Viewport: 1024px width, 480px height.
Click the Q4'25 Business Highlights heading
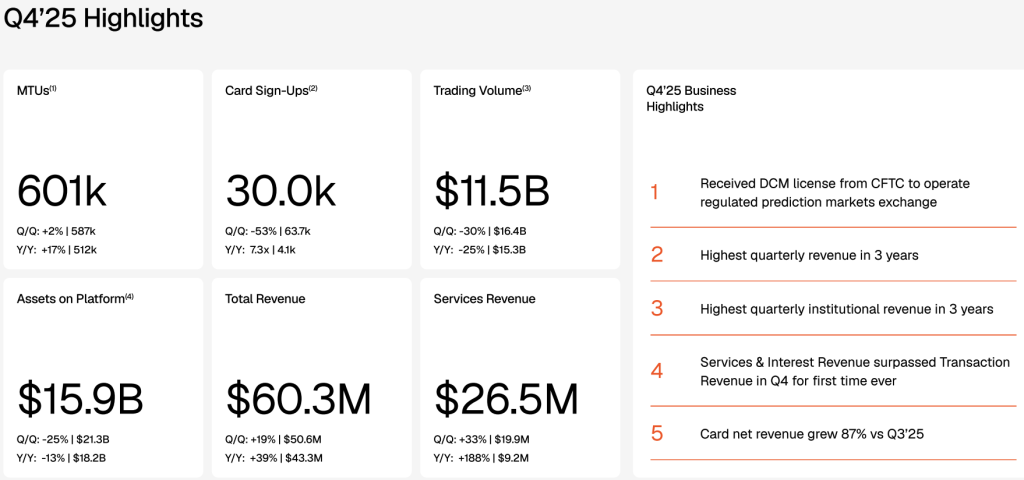(x=691, y=98)
